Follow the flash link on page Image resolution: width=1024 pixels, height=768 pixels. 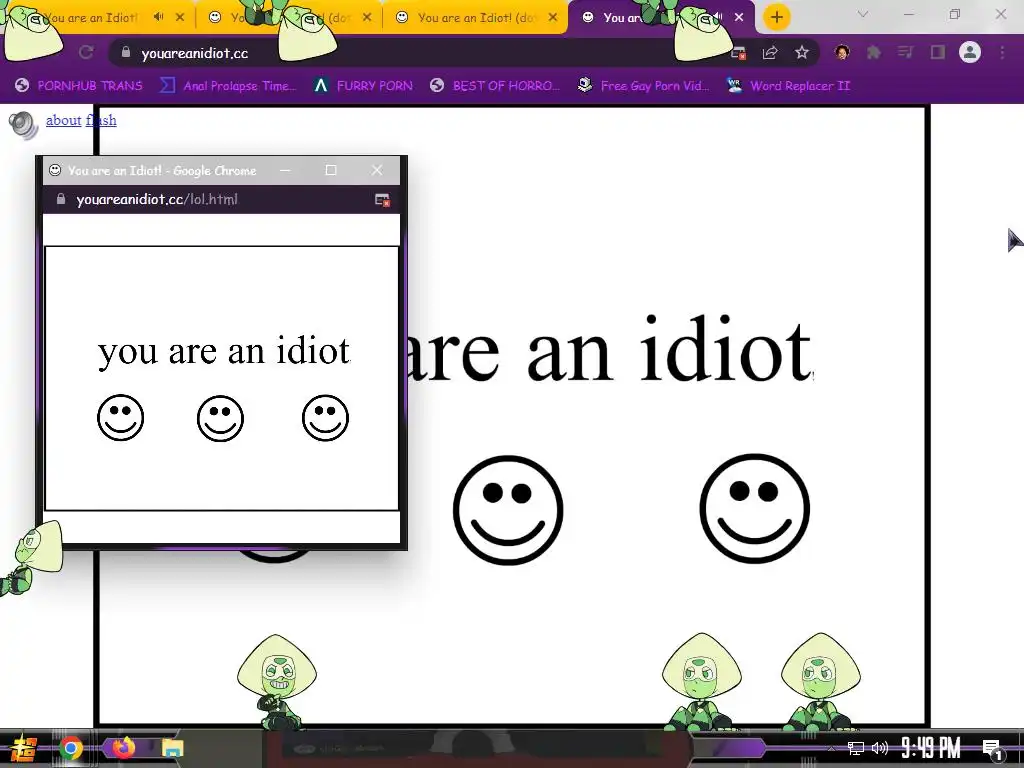101,120
